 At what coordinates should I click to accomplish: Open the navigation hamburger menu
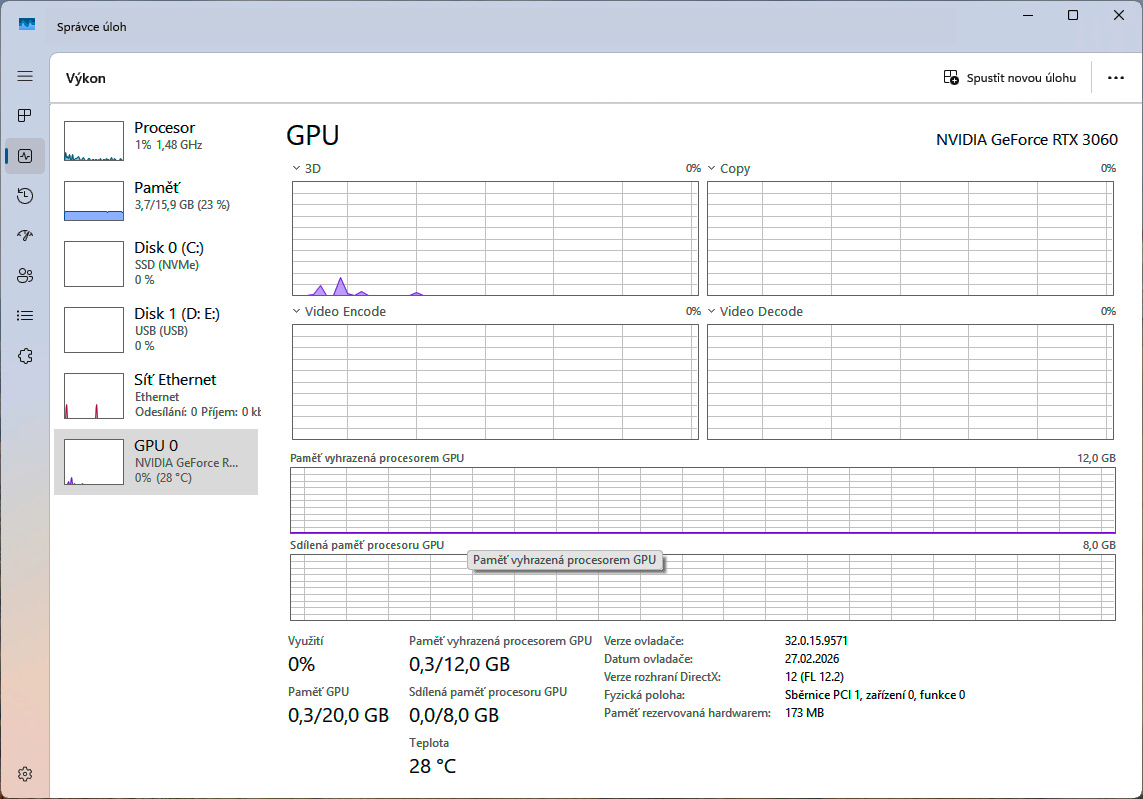pos(24,75)
